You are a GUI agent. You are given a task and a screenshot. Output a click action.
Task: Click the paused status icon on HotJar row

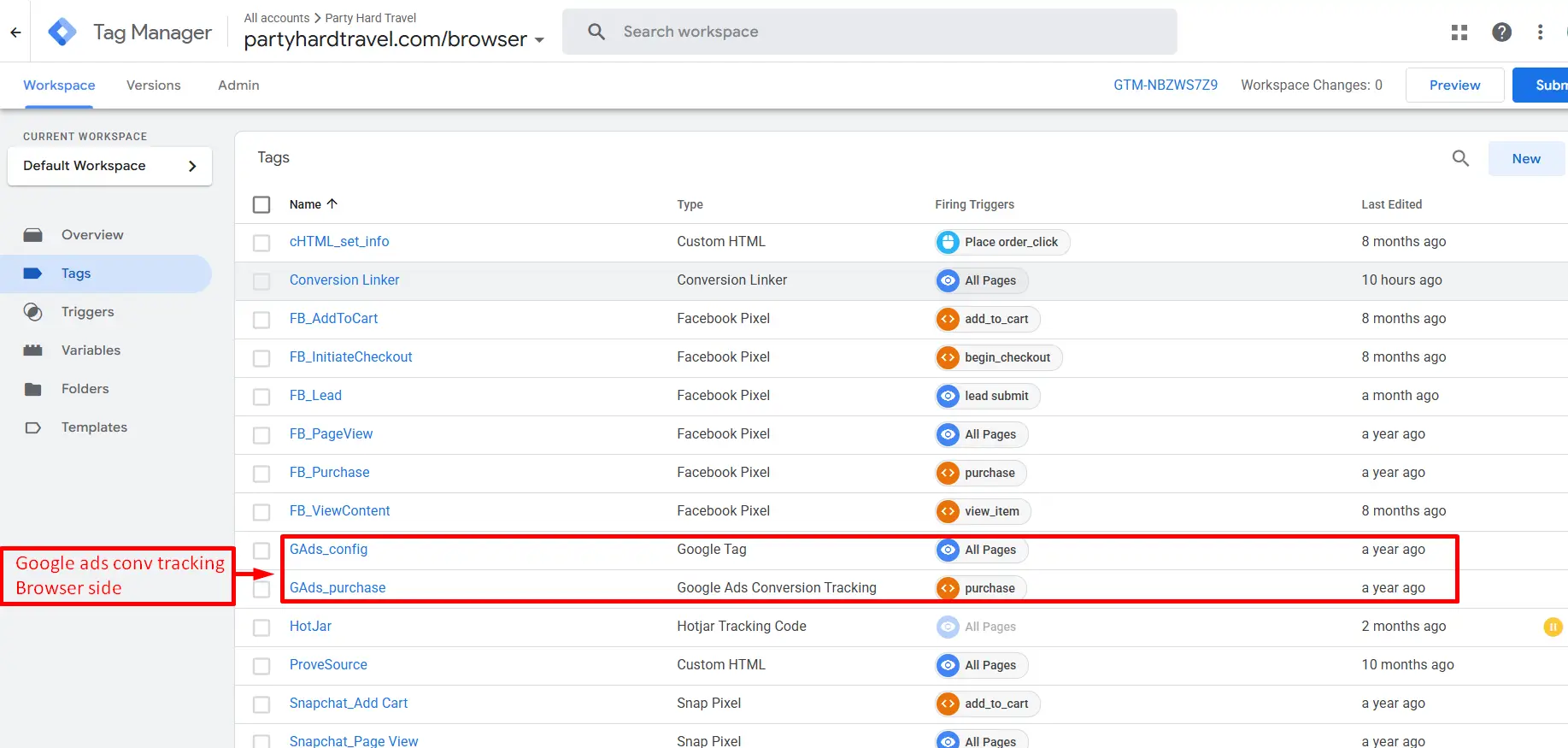1552,627
